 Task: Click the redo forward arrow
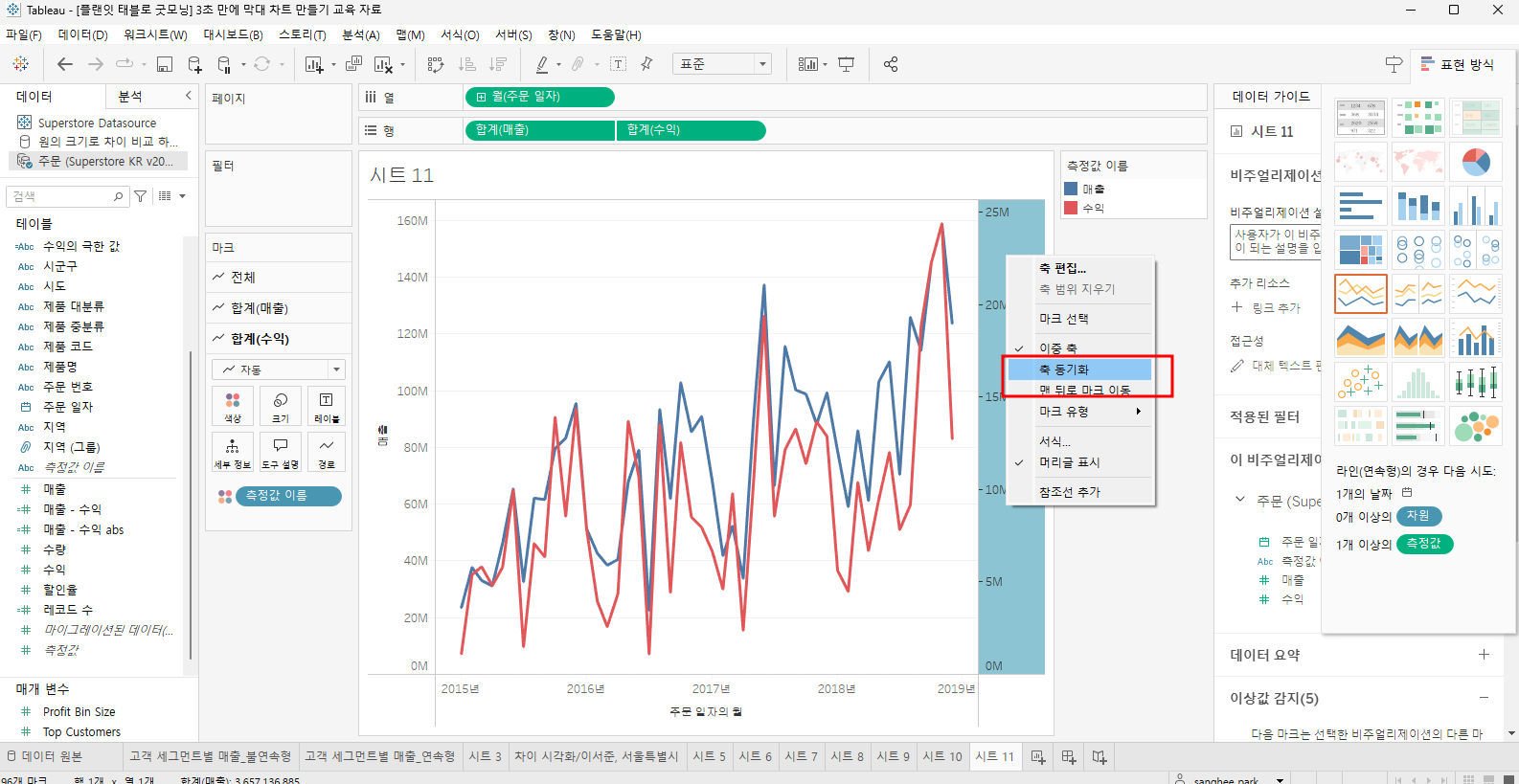(x=96, y=64)
